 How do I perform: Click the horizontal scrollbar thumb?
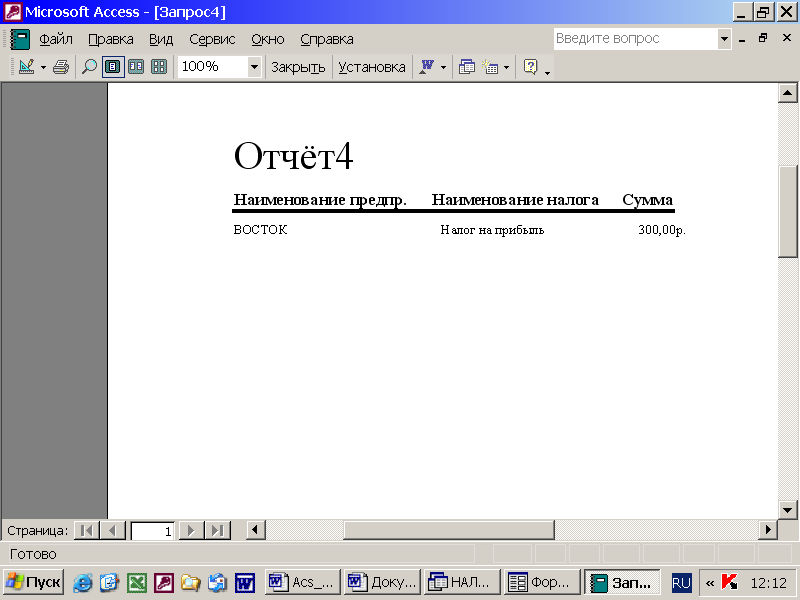point(449,530)
